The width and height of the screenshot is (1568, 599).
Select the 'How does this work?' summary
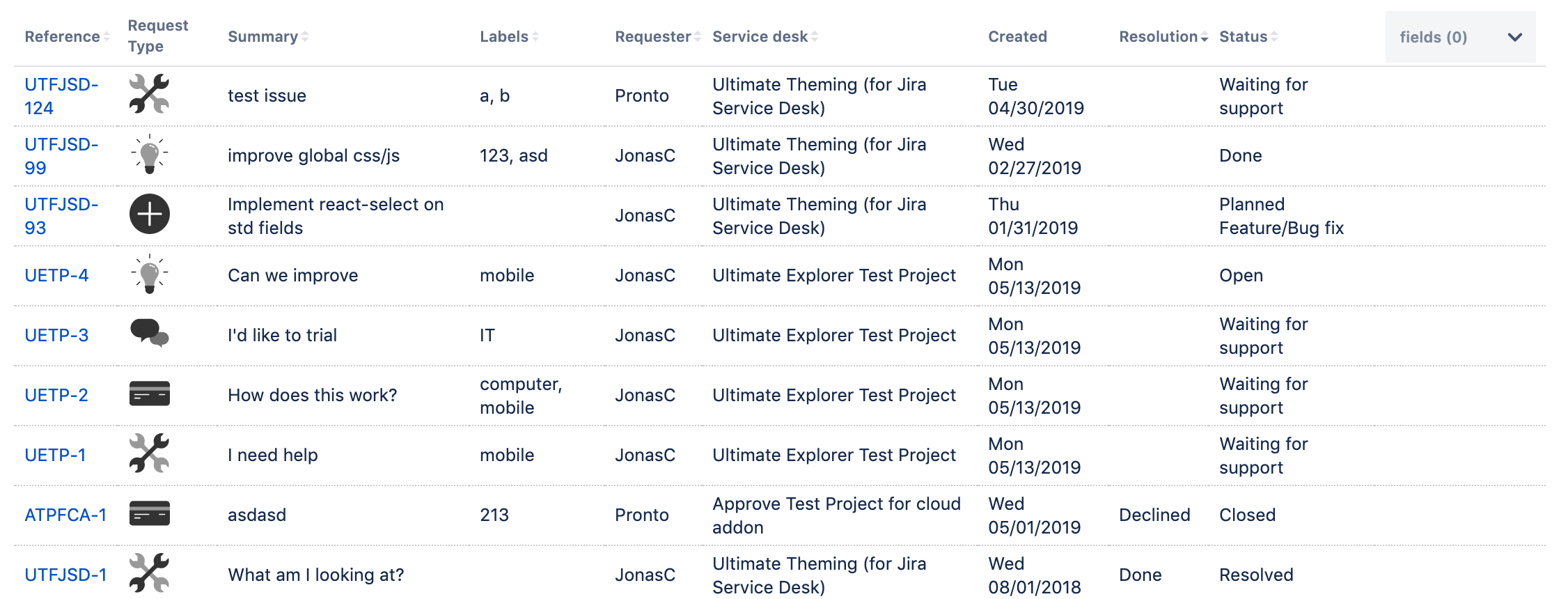(x=312, y=395)
